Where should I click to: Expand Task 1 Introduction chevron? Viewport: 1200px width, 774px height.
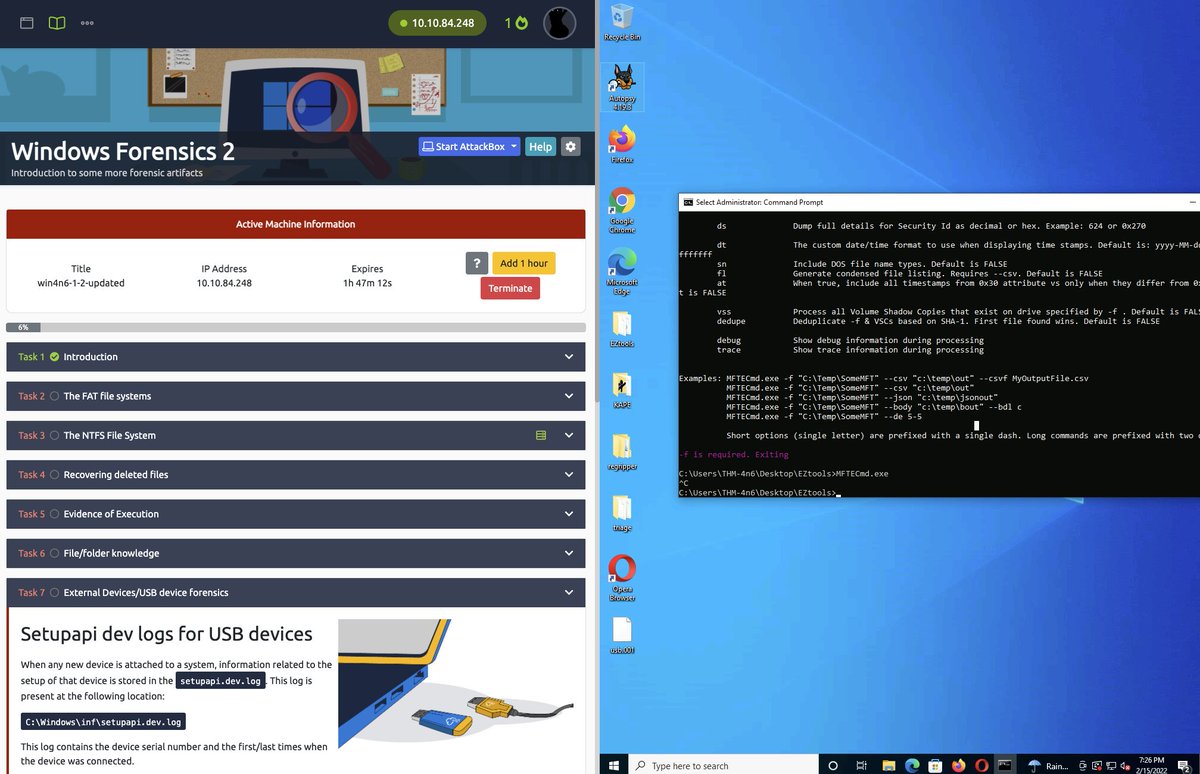[x=569, y=357]
